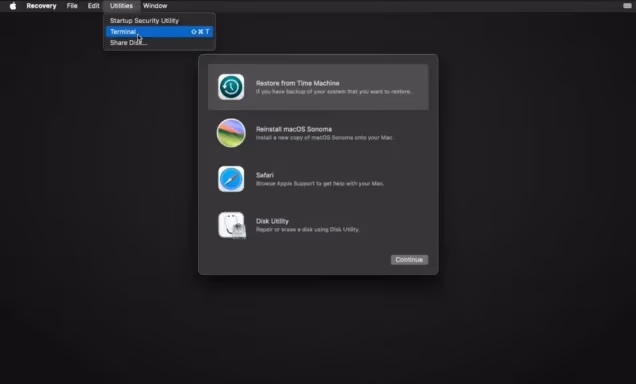Click 'Install a new copy' description text
This screenshot has height=384, width=636.
(x=324, y=138)
